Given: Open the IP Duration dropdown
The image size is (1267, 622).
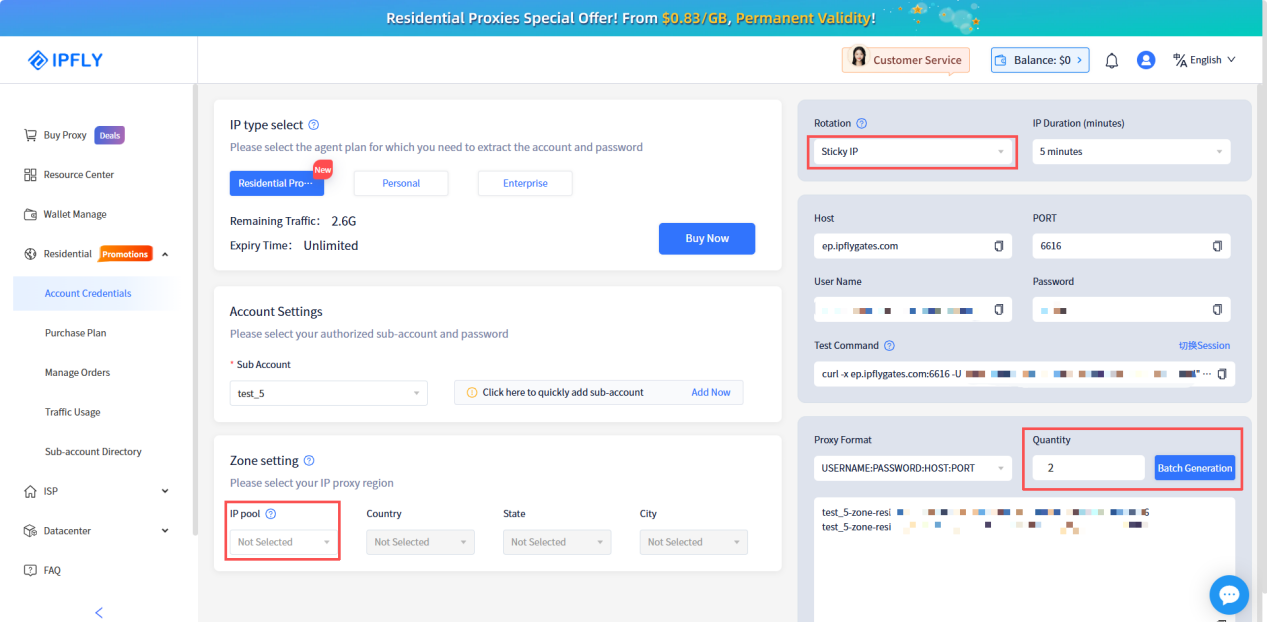Looking at the screenshot, I should [1131, 152].
